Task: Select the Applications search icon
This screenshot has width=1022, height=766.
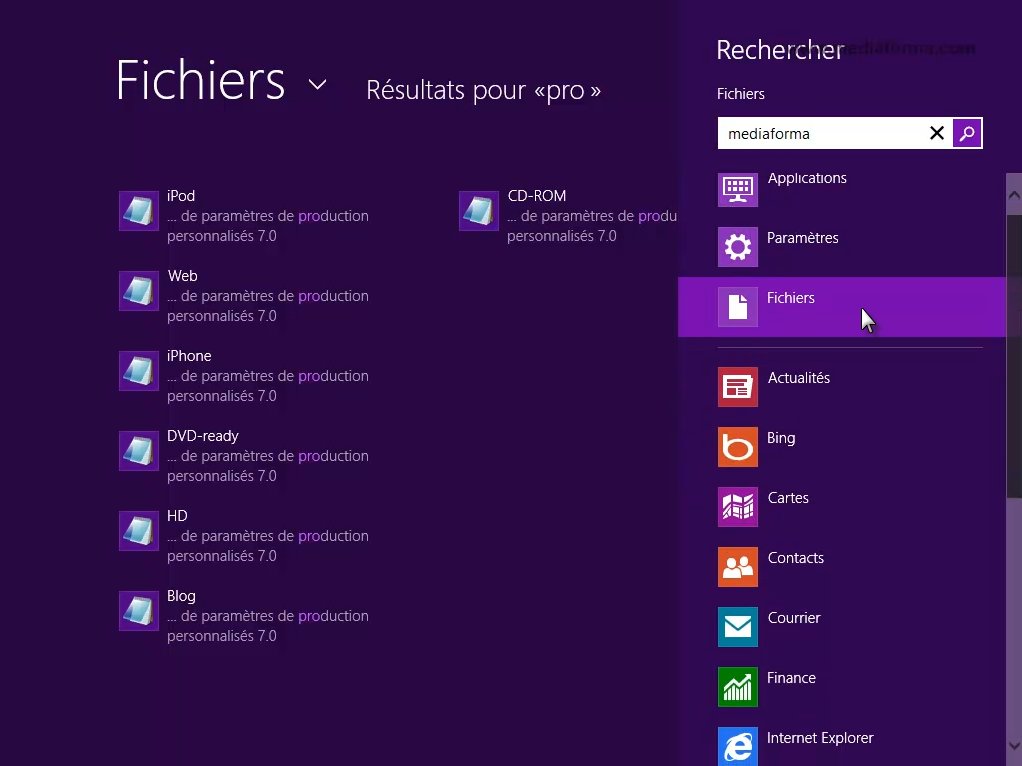Action: (x=738, y=190)
